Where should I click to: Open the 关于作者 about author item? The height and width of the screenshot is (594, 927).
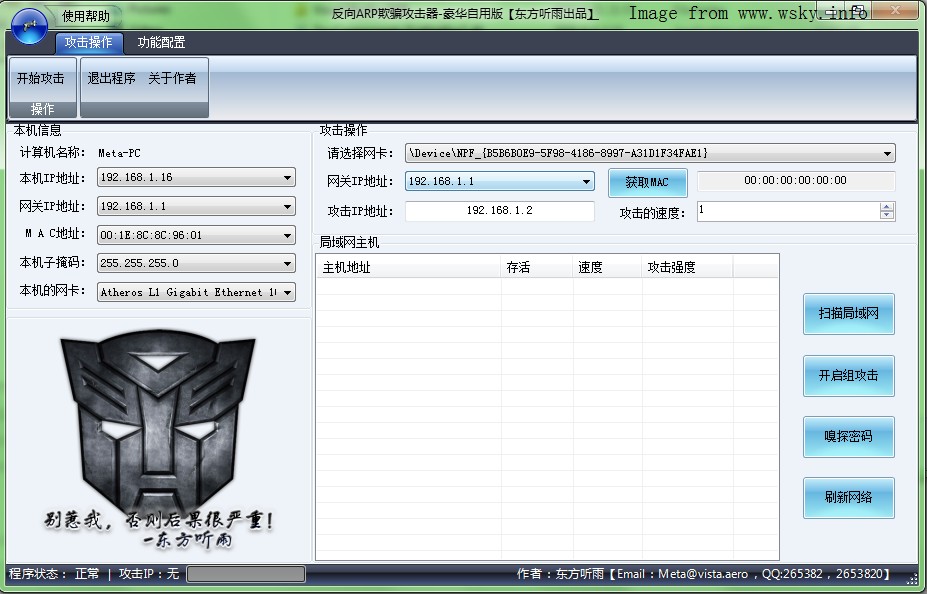pos(172,78)
